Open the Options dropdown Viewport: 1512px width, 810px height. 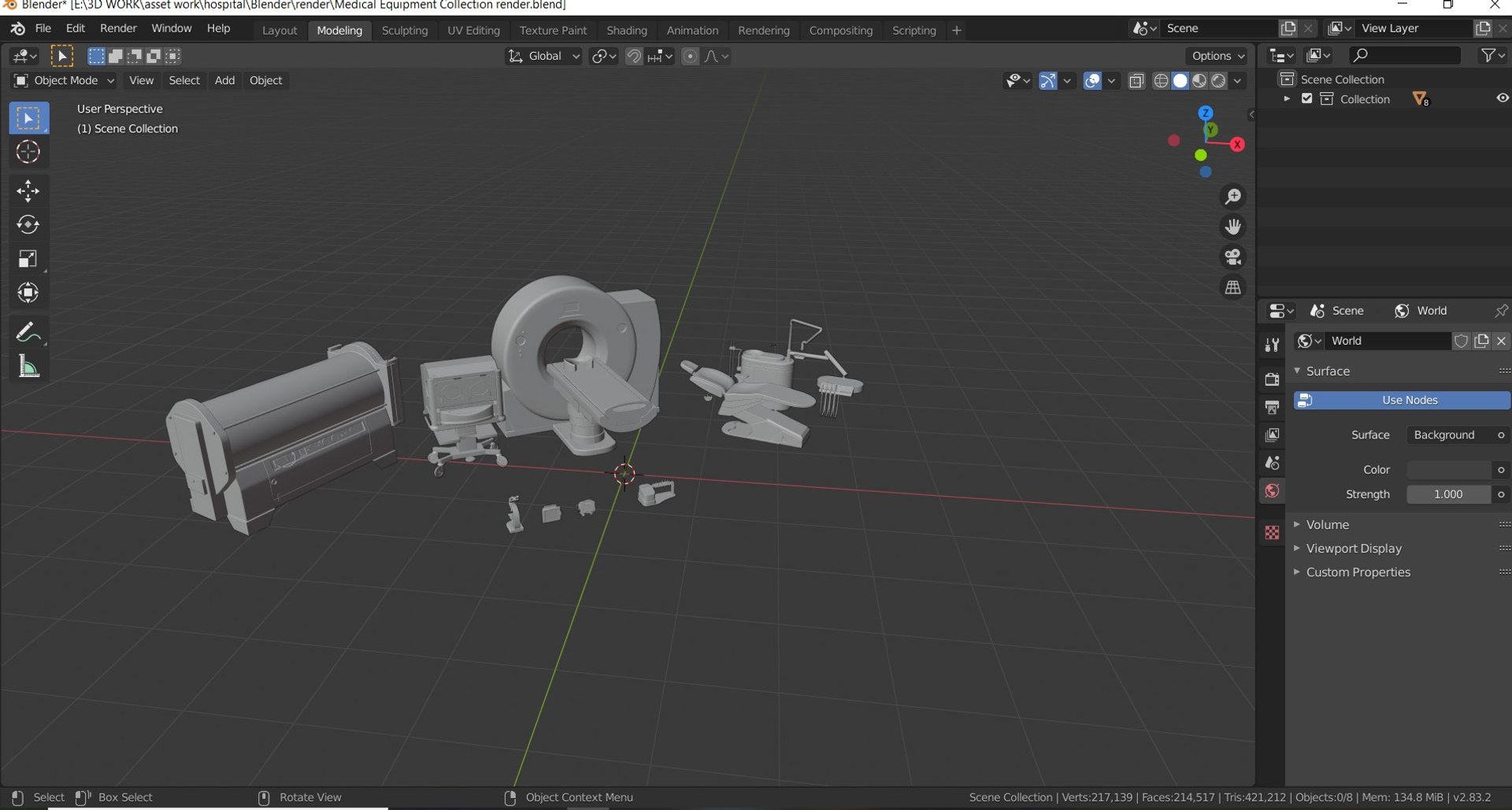tap(1217, 56)
